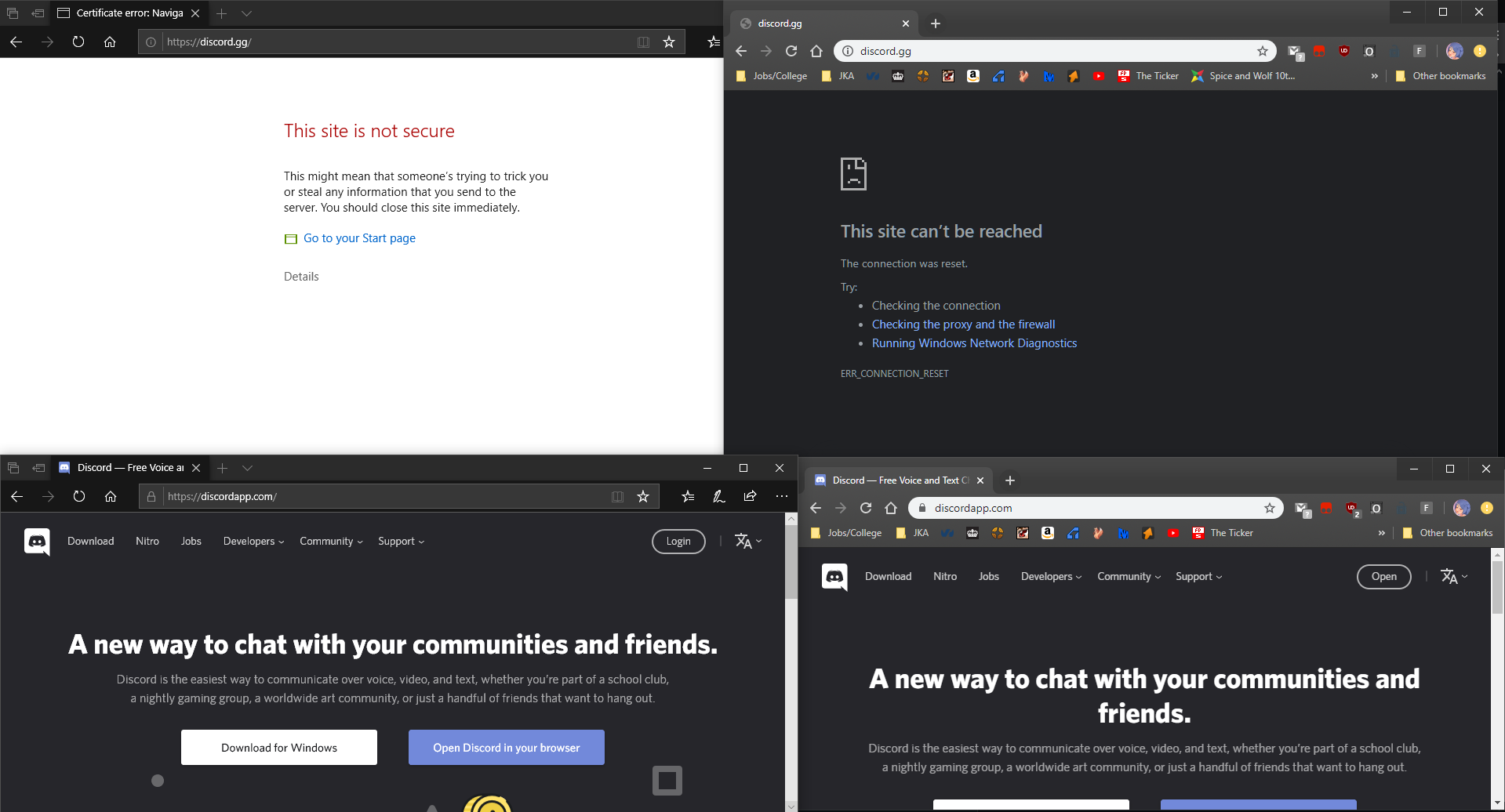Click the vertical scrollbar thumb of the bottom Edge window
The height and width of the screenshot is (812, 1505).
coord(791,562)
